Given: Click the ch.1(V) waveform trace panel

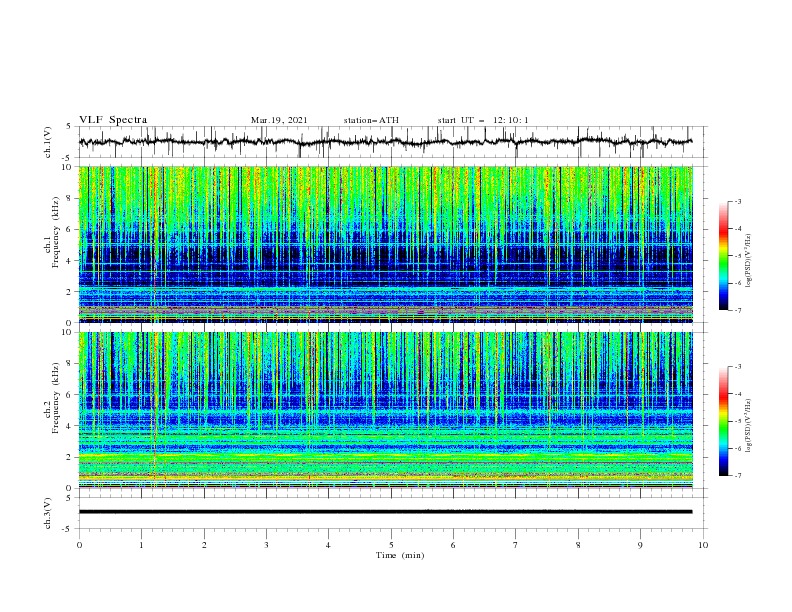Looking at the screenshot, I should click(392, 142).
